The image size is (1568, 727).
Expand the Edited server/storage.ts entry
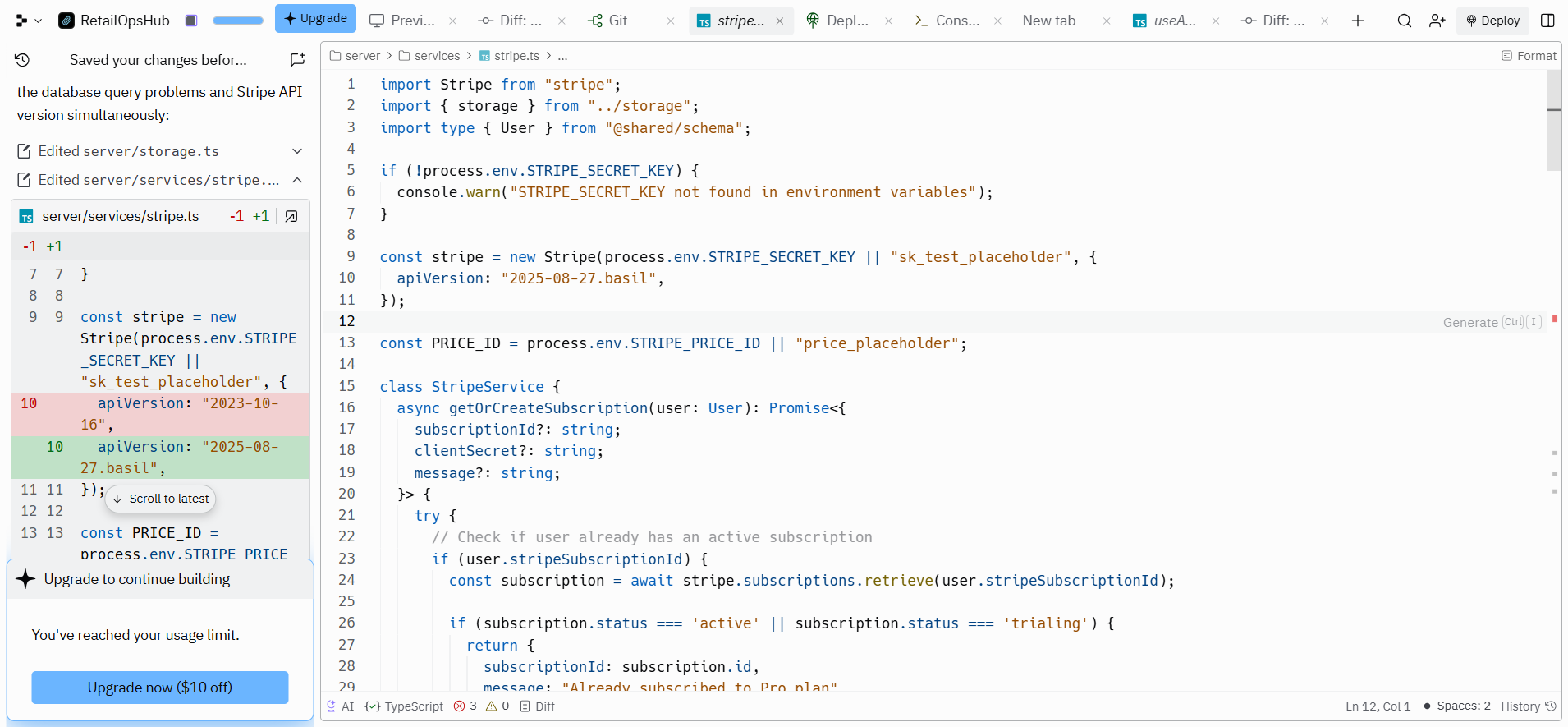pos(160,151)
